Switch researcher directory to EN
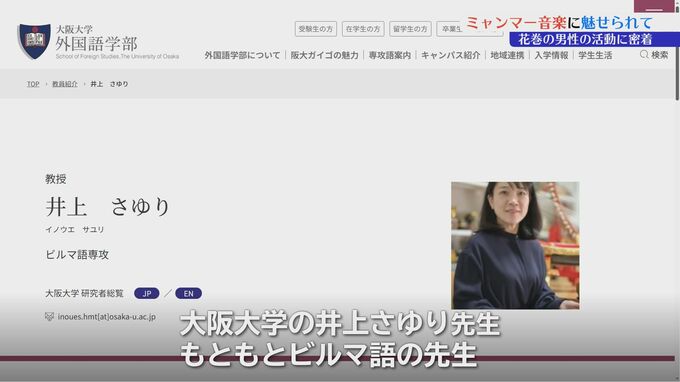Screen dimensions: 680x382 point(188,294)
